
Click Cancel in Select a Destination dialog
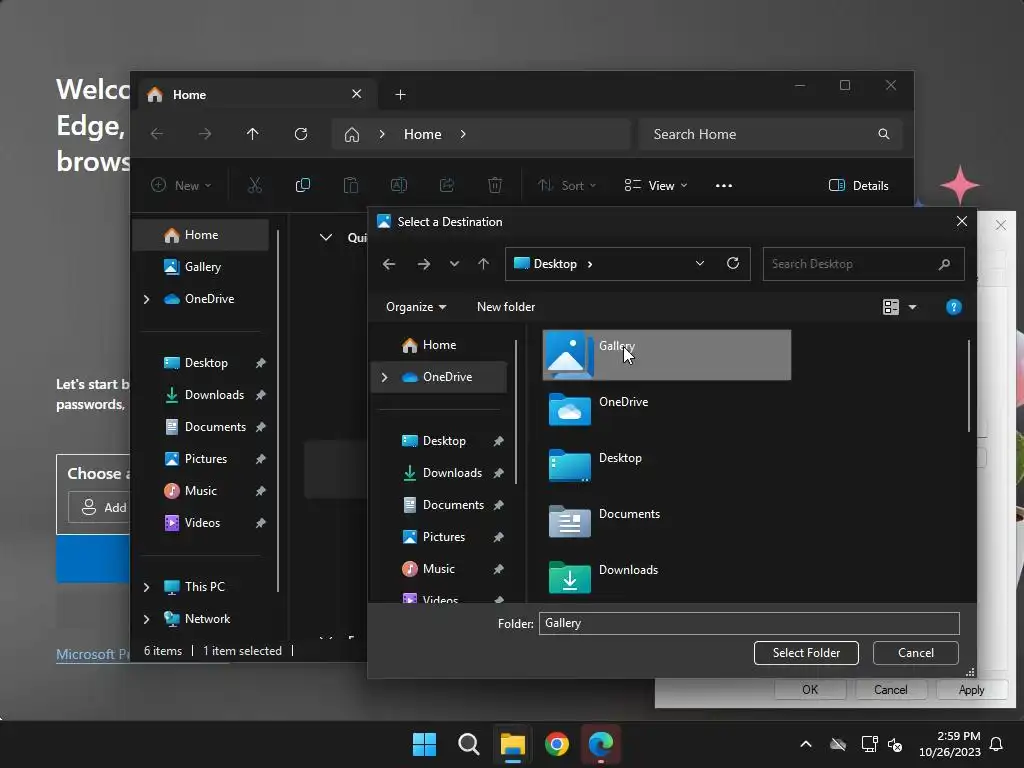click(x=916, y=652)
